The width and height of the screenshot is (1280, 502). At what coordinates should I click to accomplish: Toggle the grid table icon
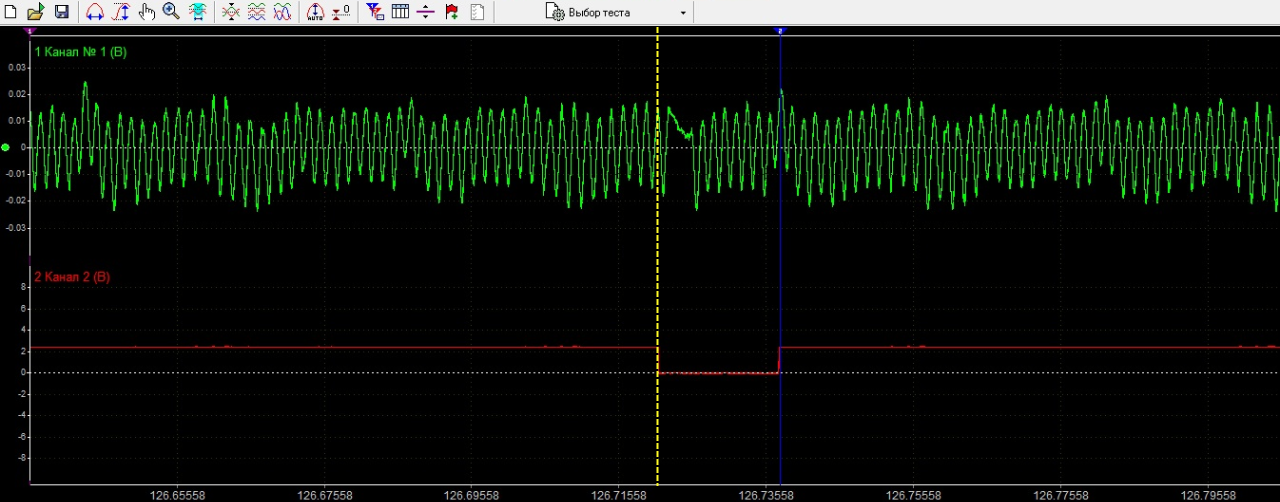coord(400,12)
